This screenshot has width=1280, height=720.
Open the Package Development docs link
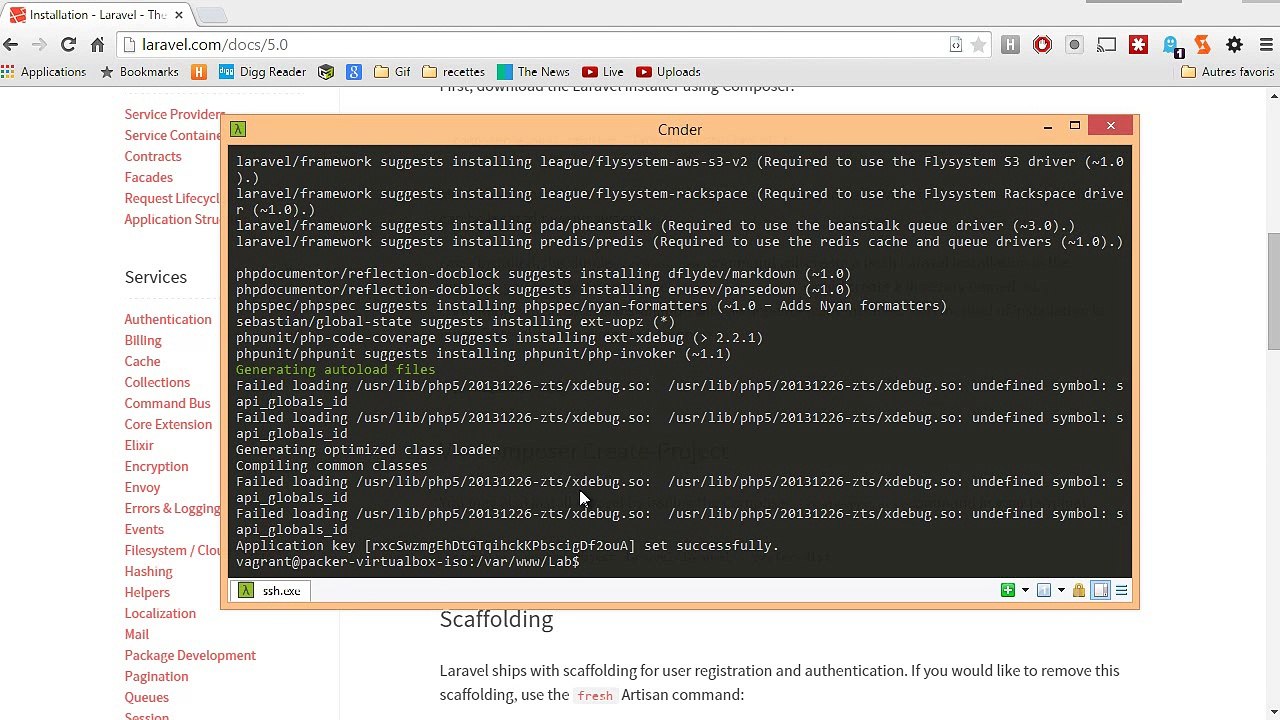click(x=190, y=656)
